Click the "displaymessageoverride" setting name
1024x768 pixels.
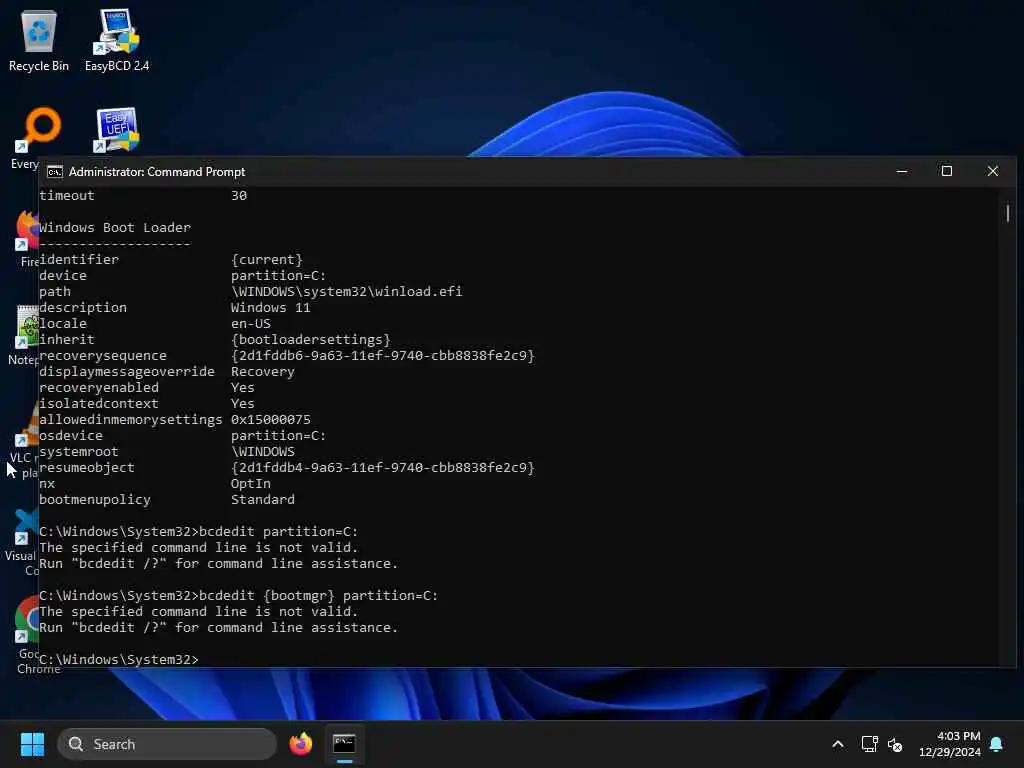127,372
